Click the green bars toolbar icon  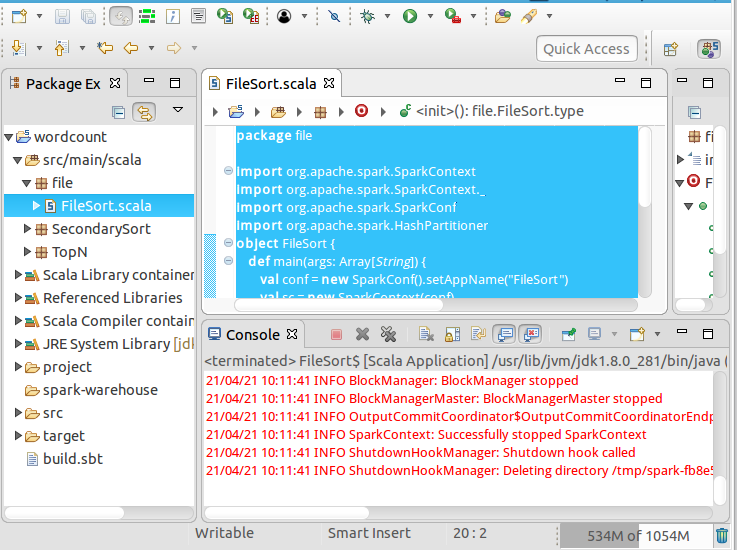point(147,17)
